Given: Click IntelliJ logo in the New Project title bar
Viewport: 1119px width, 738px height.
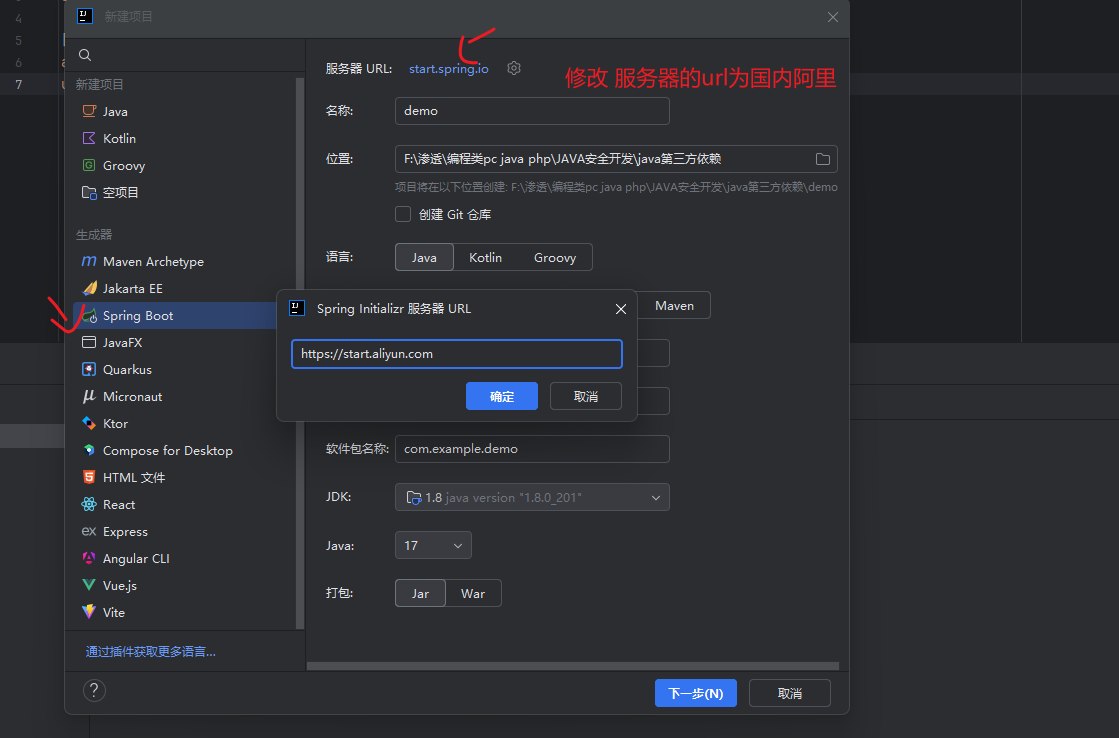Looking at the screenshot, I should coord(85,16).
